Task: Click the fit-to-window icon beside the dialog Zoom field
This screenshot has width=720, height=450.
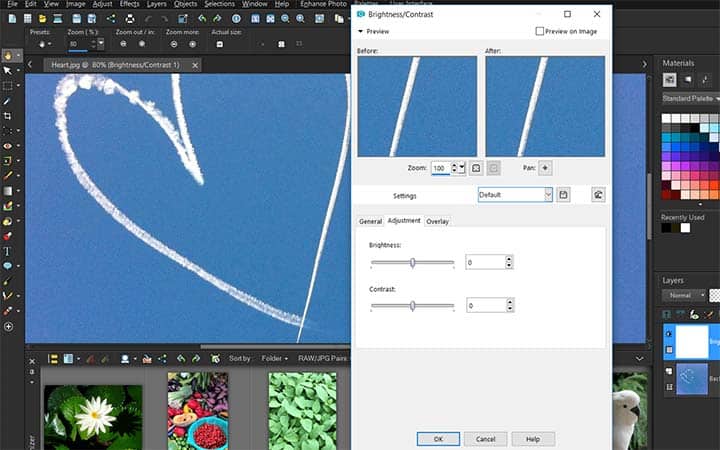Action: coord(476,169)
